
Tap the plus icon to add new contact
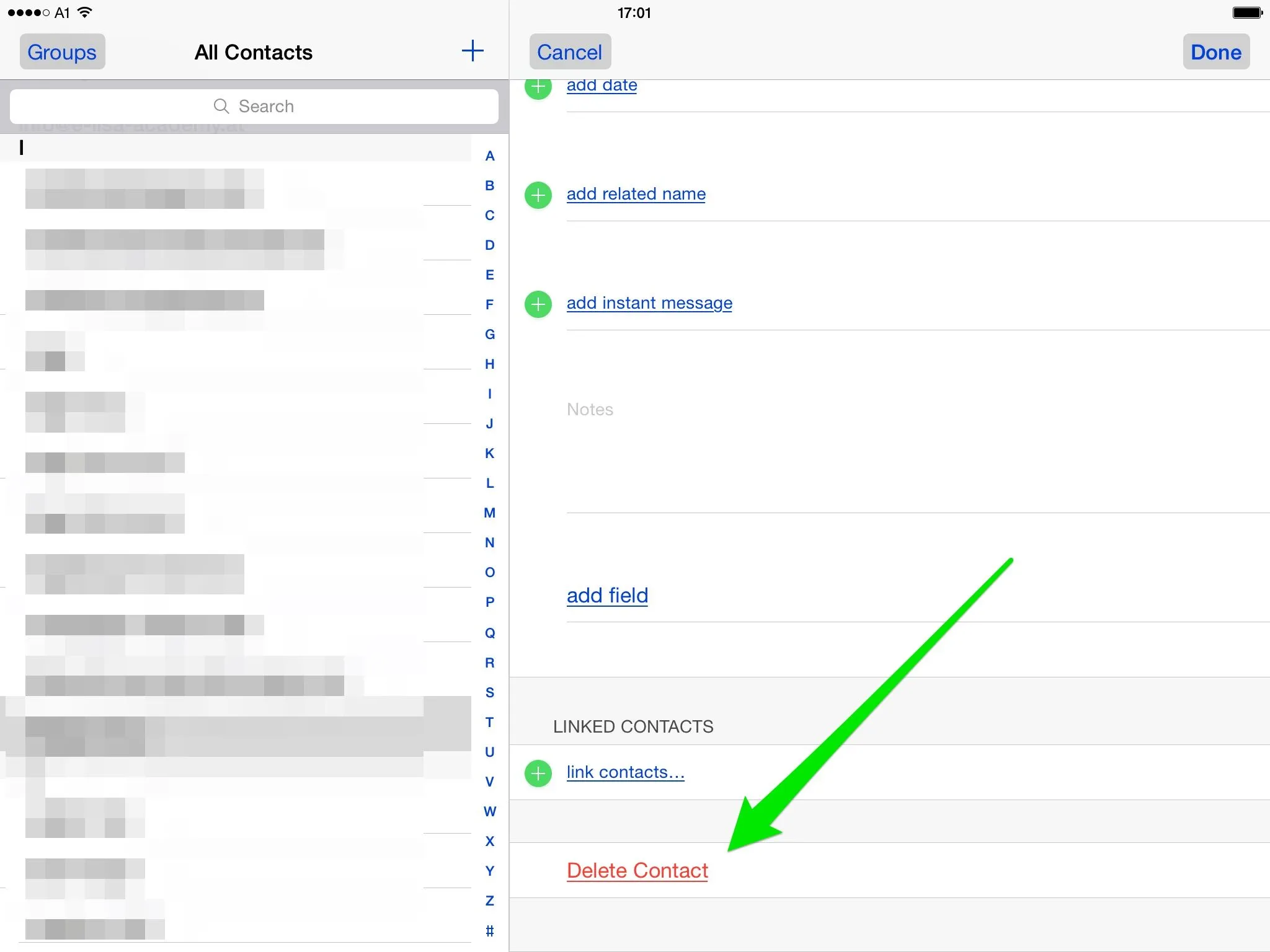click(x=473, y=51)
